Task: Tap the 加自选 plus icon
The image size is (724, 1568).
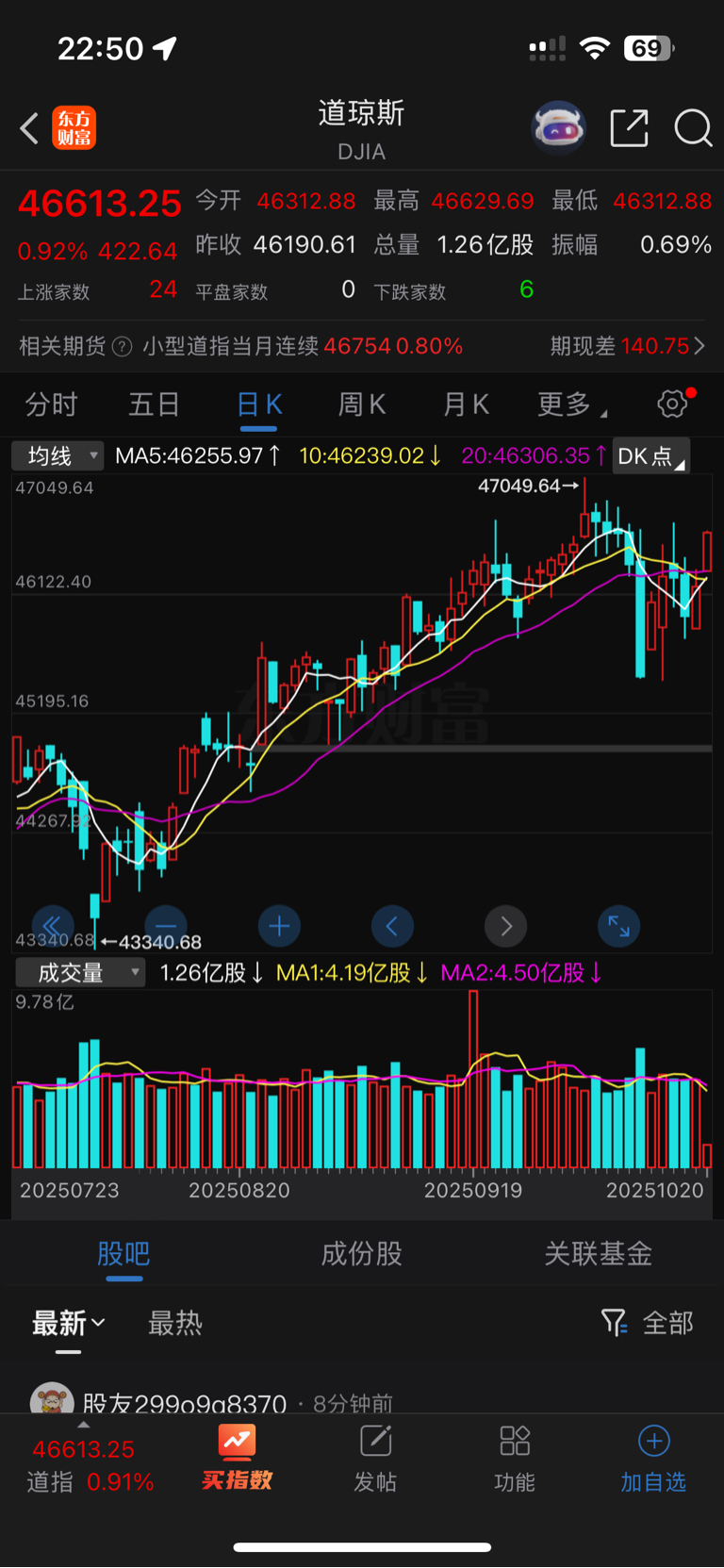Action: 654,1441
